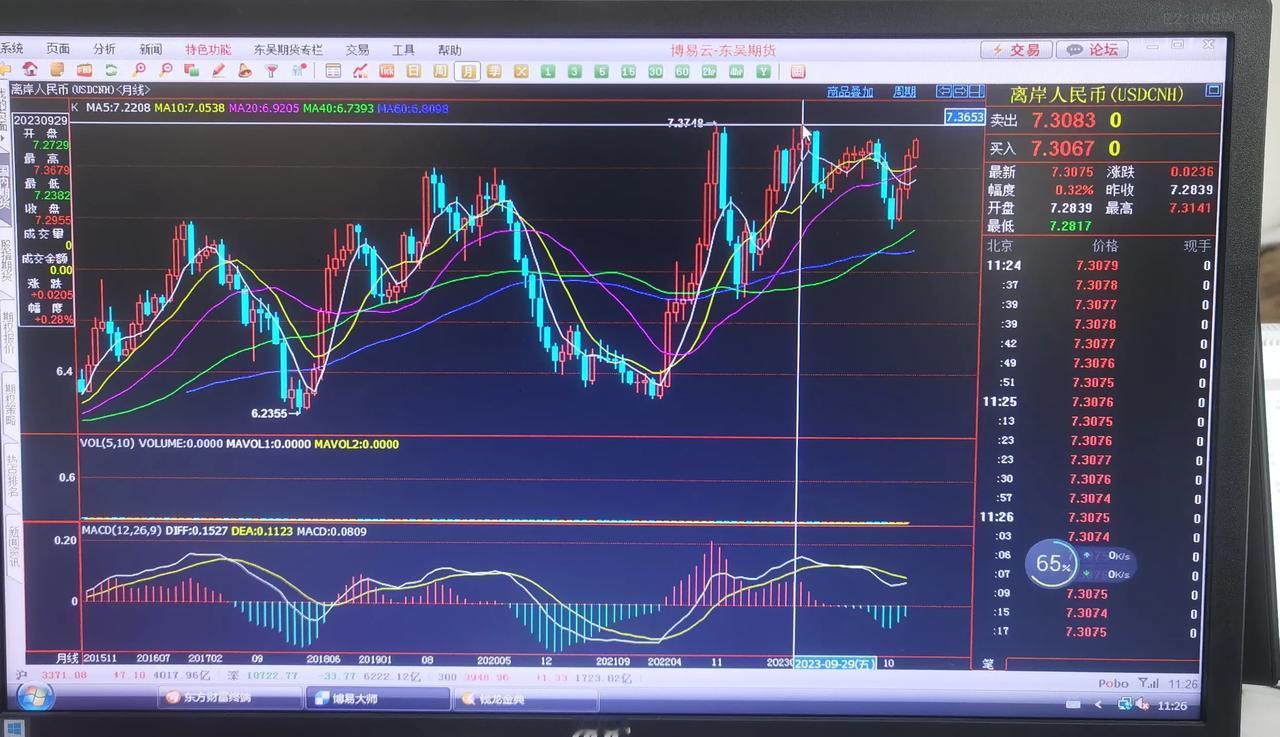Image resolution: width=1280 pixels, height=737 pixels.
Task: Click the second magnifier zoom-out icon
Action: pos(166,70)
